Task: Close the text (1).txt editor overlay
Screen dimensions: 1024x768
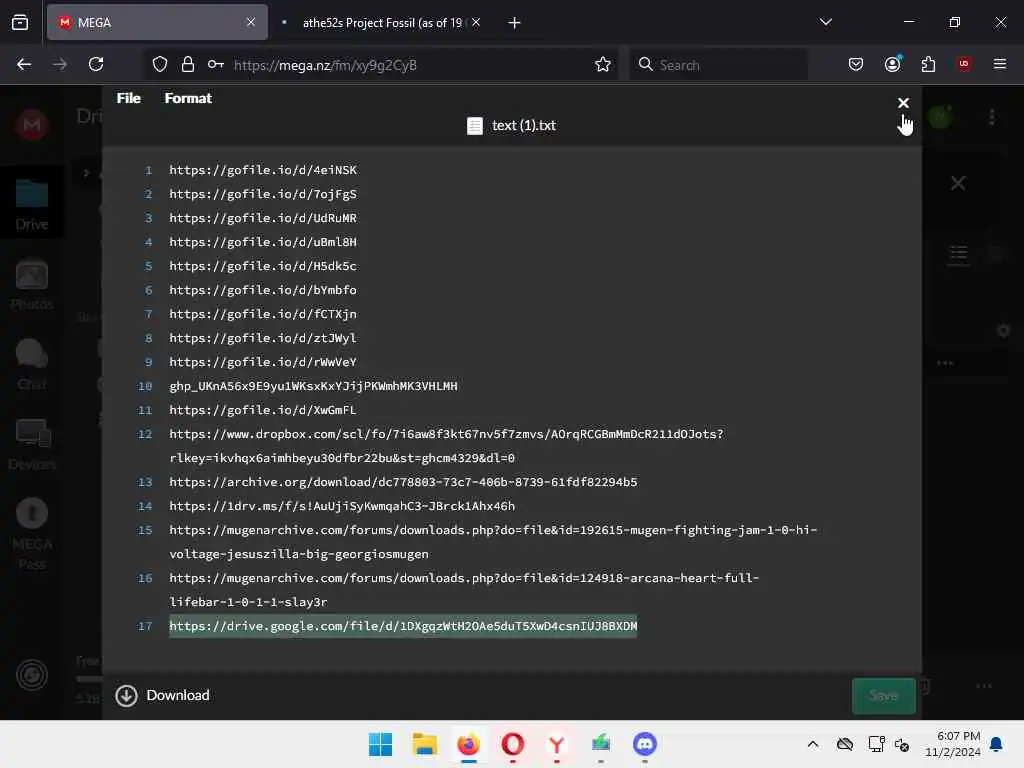Action: coord(903,103)
